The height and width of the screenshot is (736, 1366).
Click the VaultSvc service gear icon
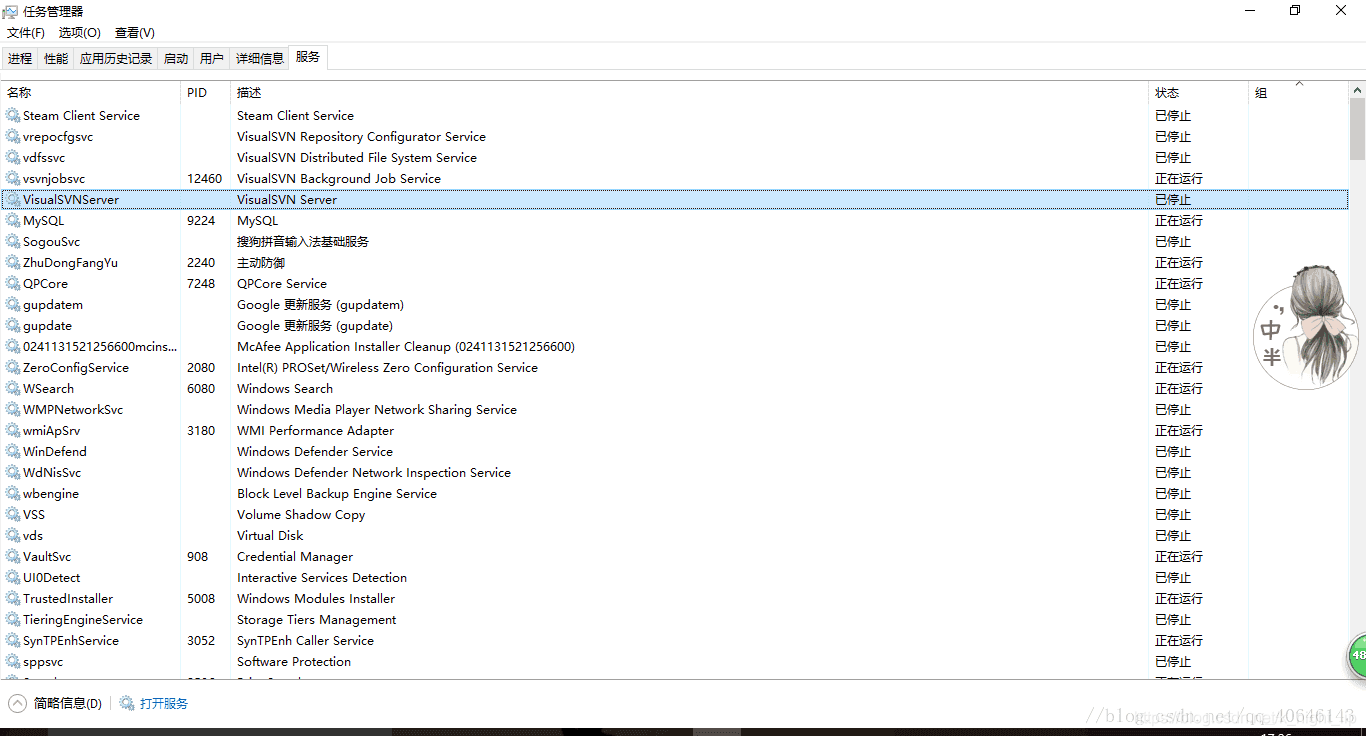click(x=13, y=557)
